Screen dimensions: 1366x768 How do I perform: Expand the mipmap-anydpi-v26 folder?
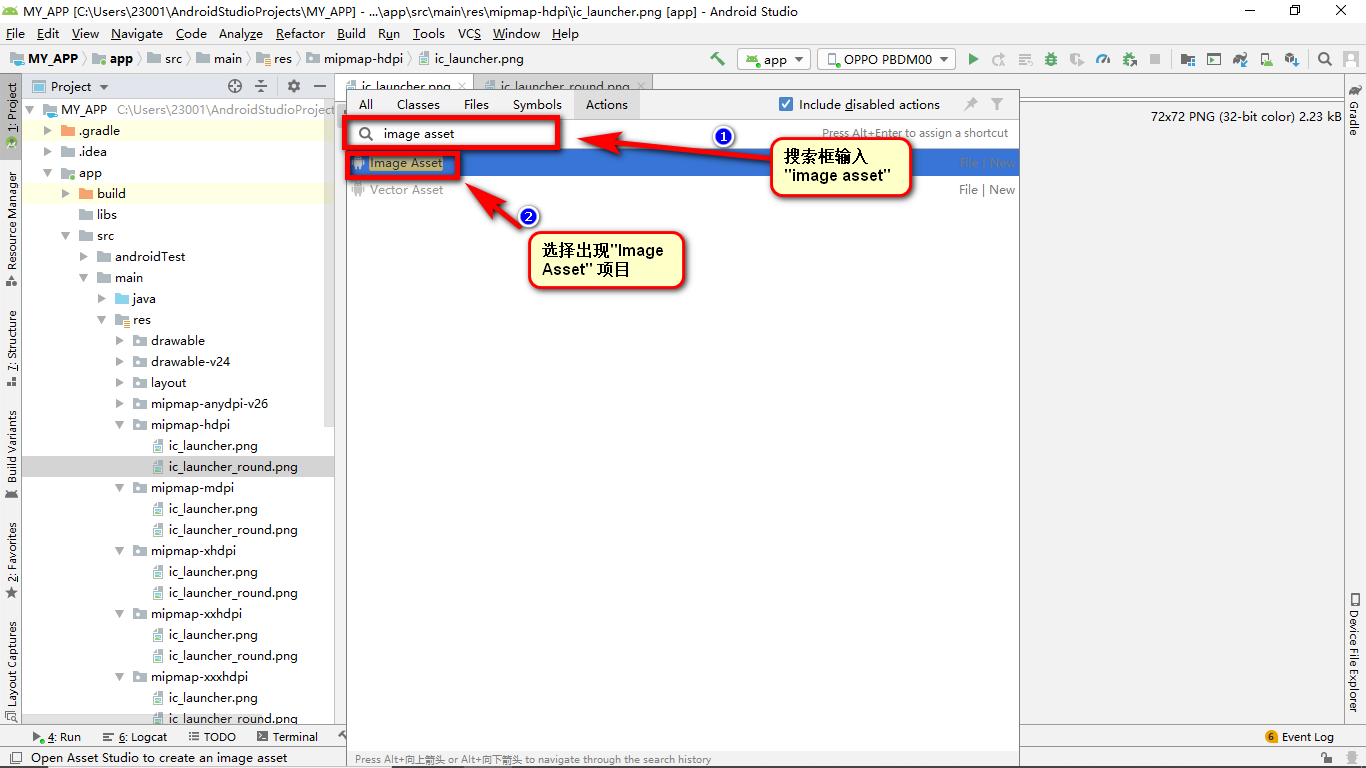[x=120, y=404]
